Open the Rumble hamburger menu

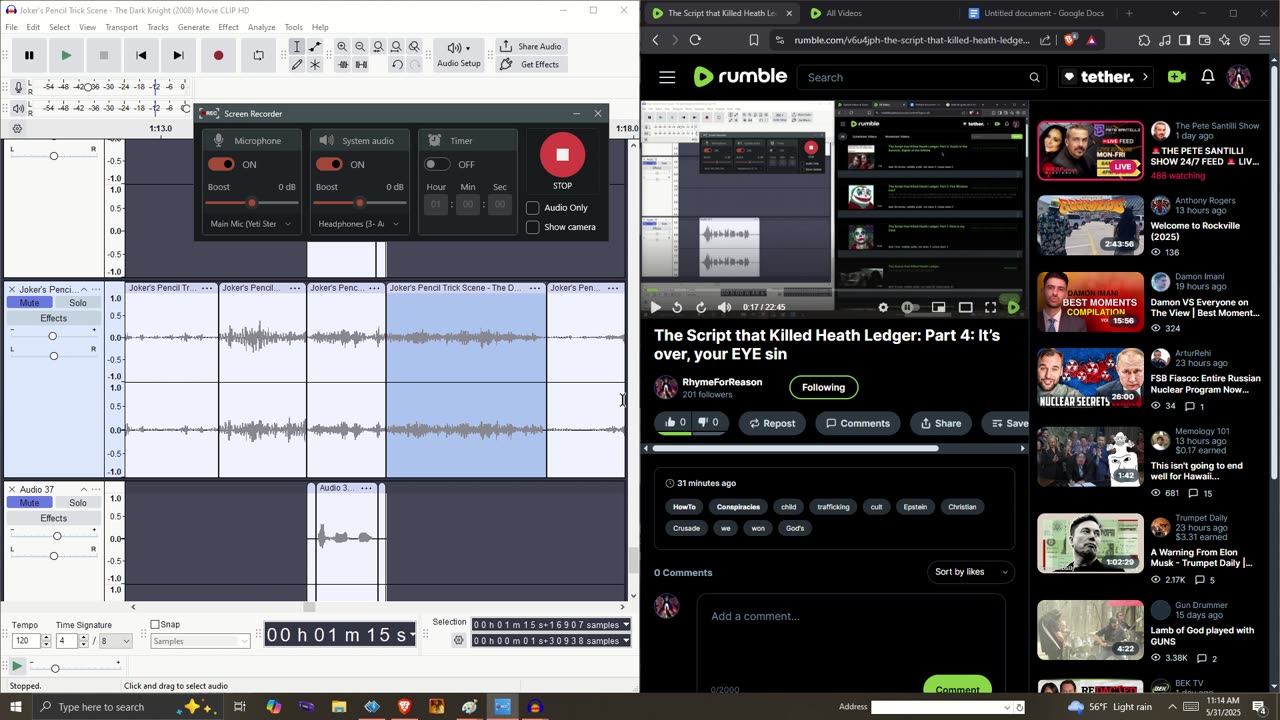pyautogui.click(x=667, y=77)
